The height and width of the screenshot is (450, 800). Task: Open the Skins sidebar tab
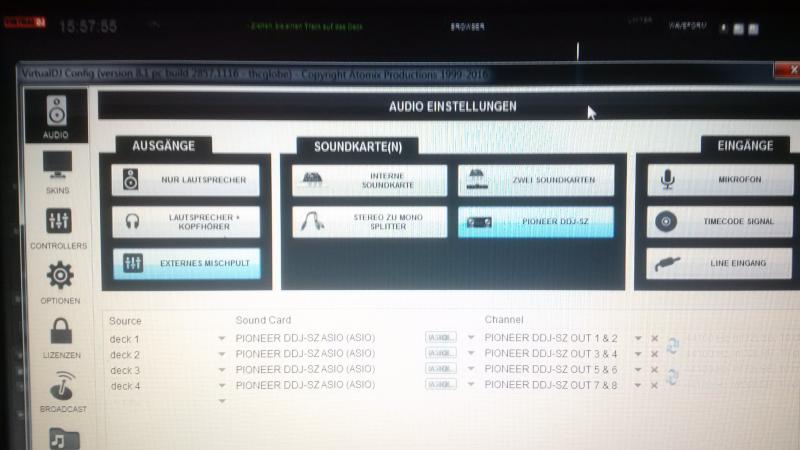[x=57, y=172]
